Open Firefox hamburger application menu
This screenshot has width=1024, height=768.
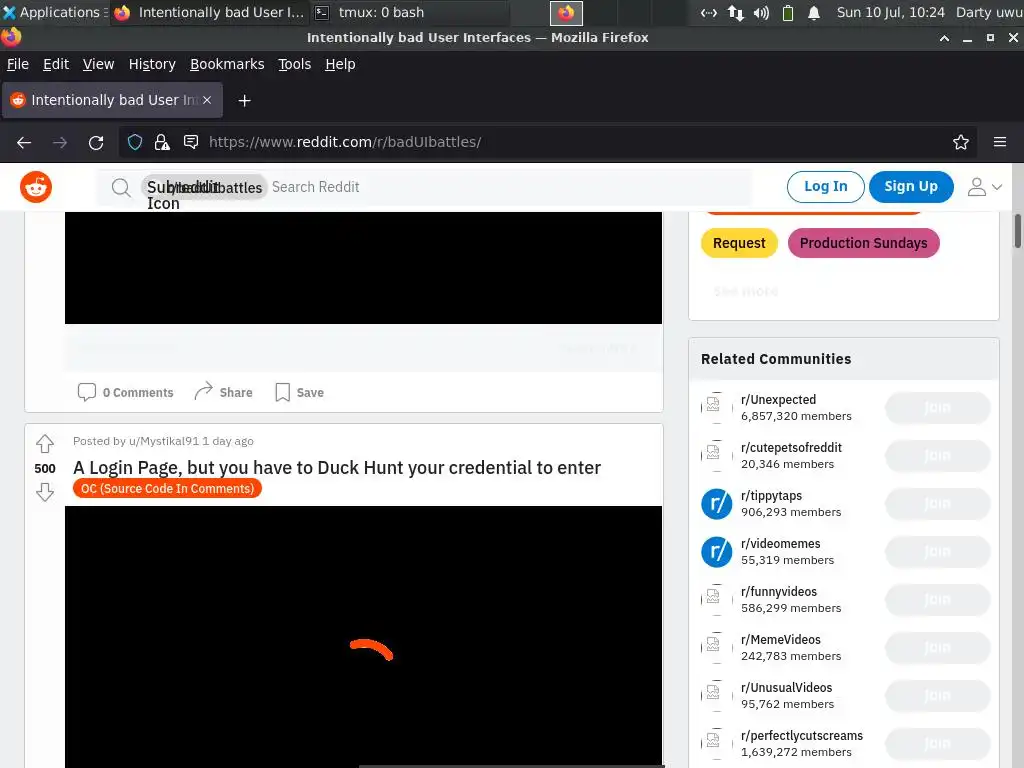(1000, 142)
